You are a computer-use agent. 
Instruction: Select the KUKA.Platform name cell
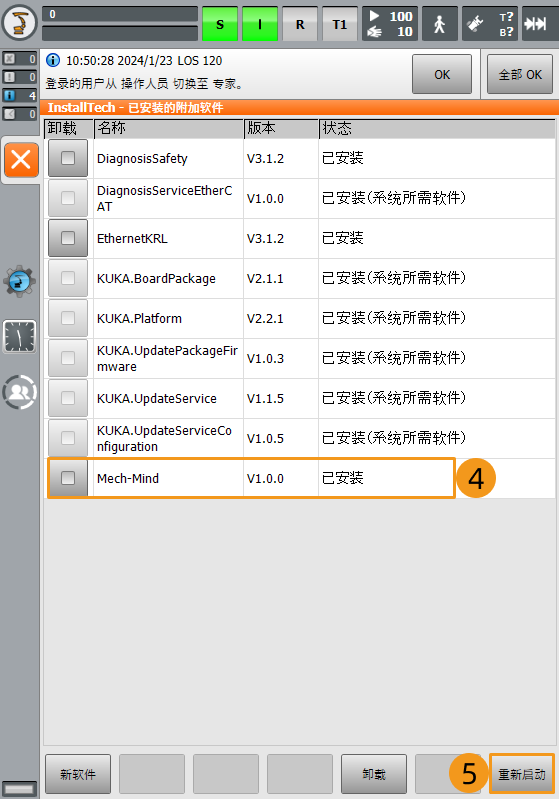[x=169, y=318]
